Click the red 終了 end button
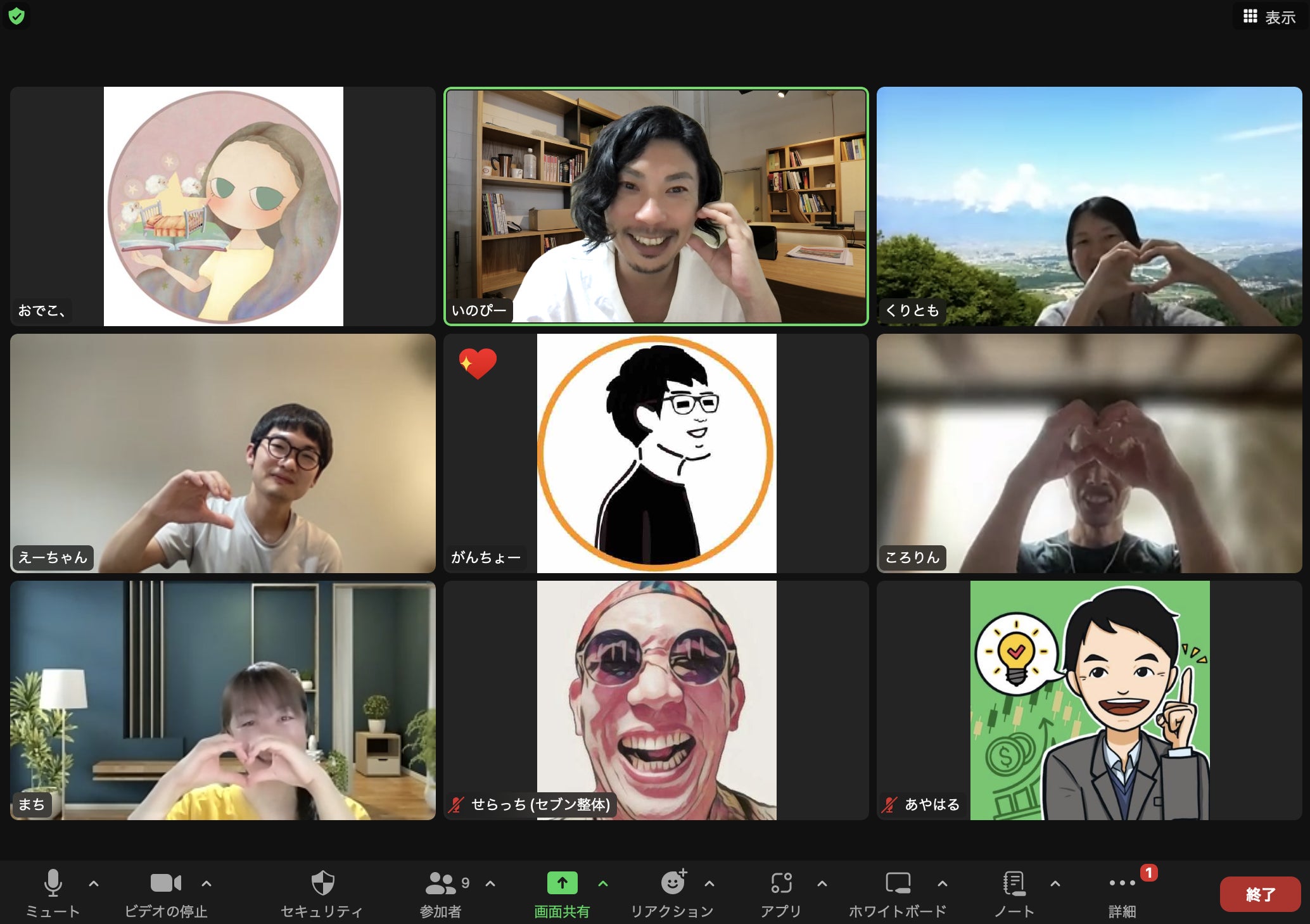Screen dimensions: 1310x924 [1260, 894]
